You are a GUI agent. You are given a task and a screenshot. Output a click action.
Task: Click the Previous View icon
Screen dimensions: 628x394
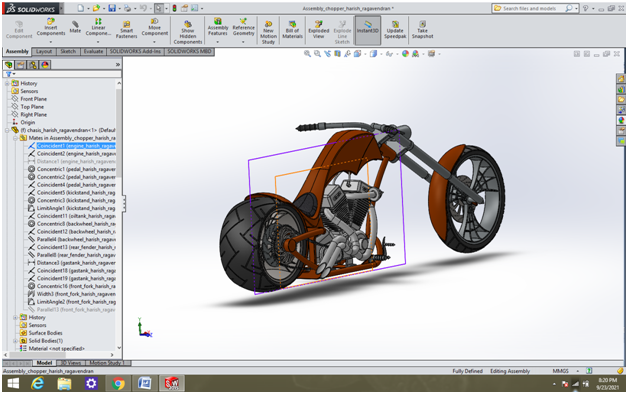click(328, 54)
